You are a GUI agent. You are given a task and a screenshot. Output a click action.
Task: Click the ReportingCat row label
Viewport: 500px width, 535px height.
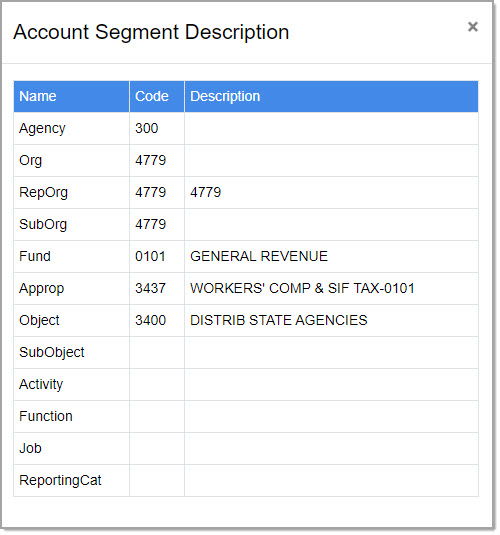tap(60, 481)
